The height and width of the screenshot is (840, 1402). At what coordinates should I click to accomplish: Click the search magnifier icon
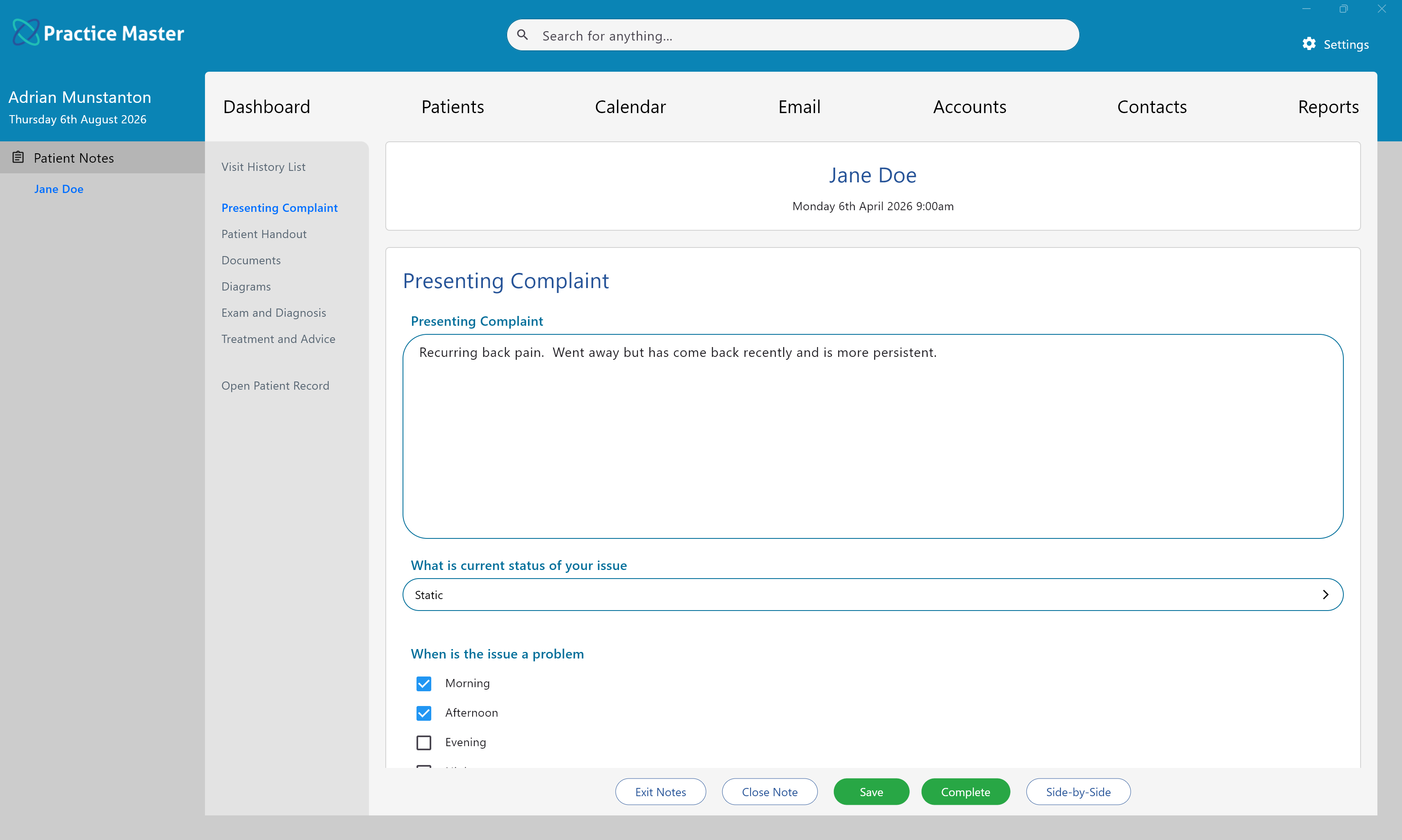pos(523,35)
